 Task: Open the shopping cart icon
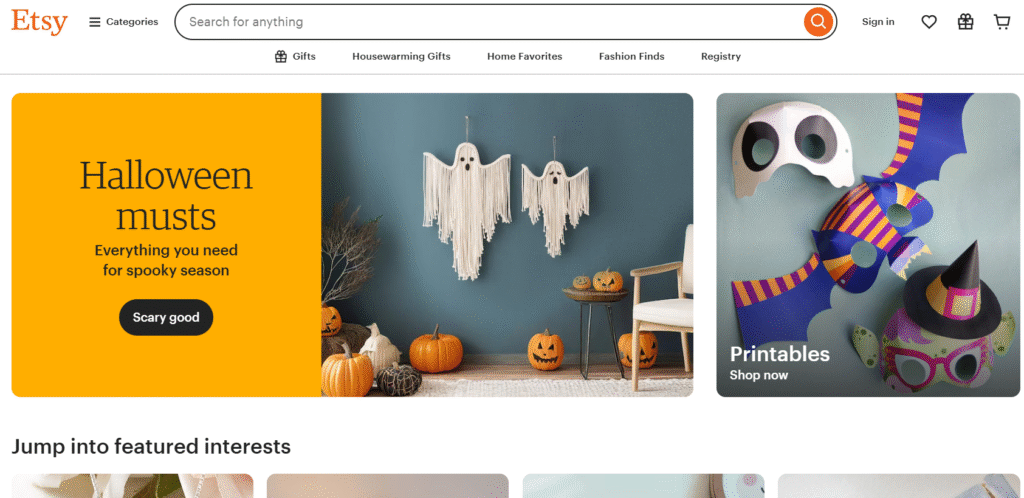(x=1002, y=22)
